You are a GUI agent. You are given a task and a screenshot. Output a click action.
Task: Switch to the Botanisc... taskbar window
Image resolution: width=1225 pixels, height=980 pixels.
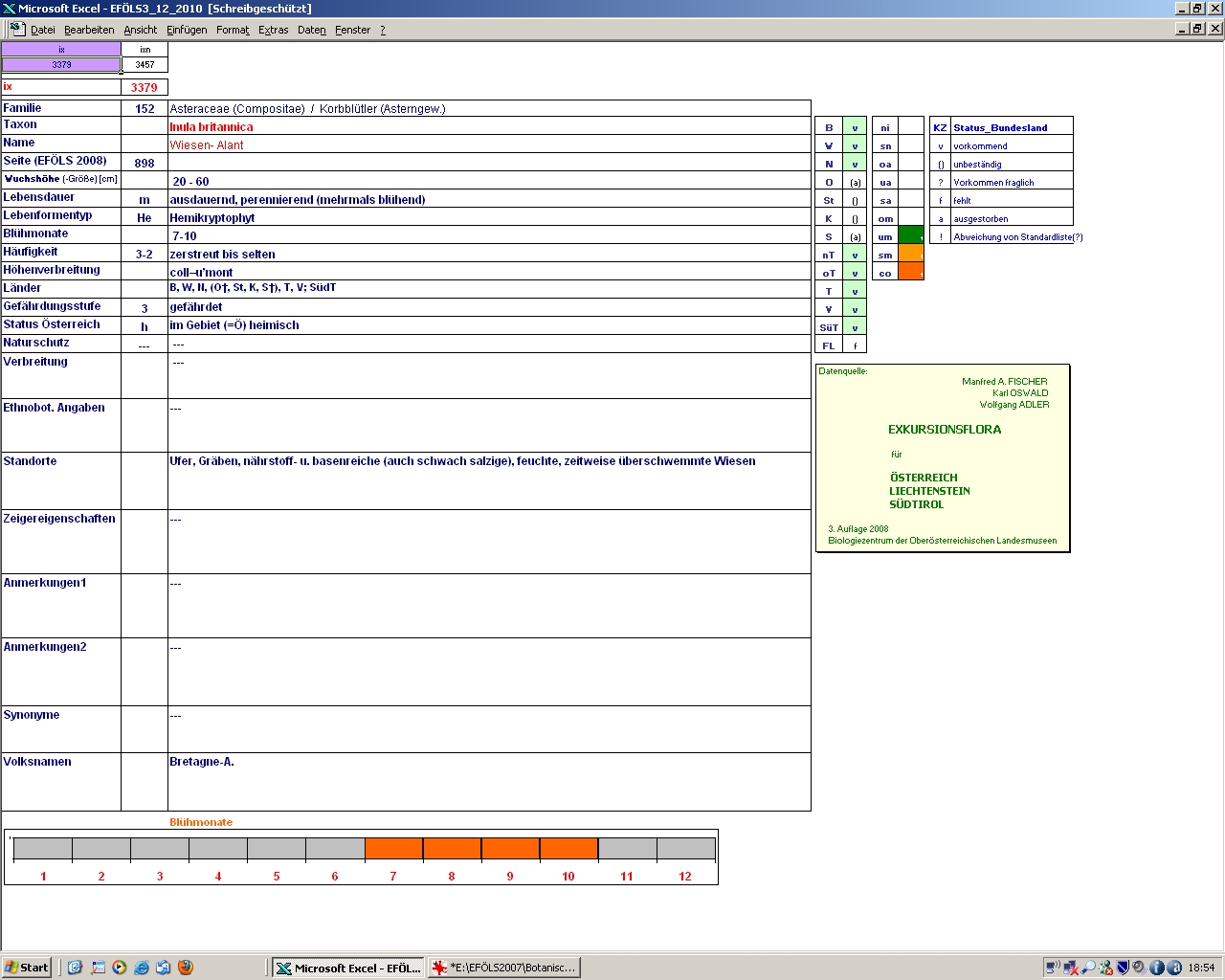click(x=504, y=968)
